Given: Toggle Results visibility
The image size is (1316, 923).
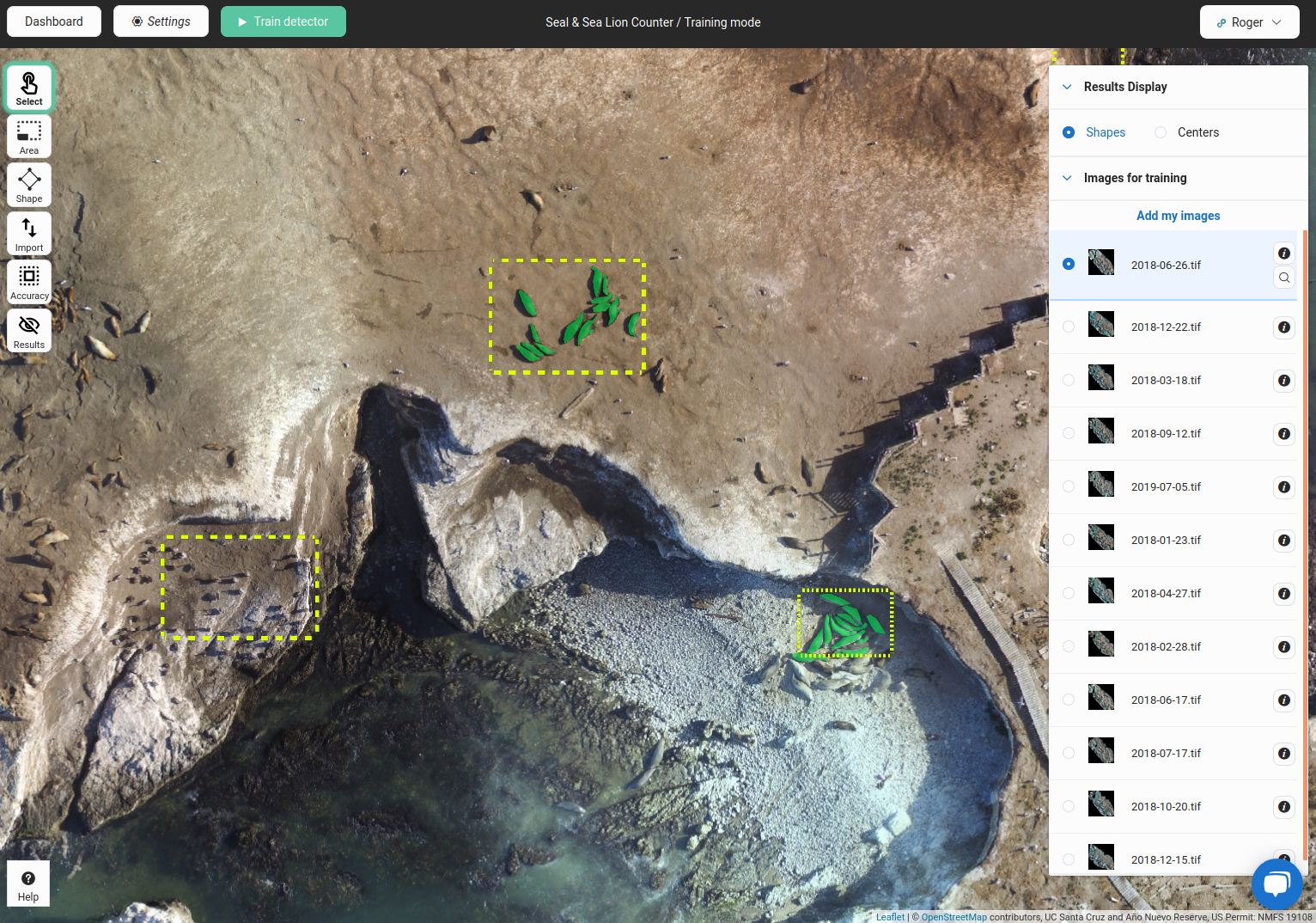Looking at the screenshot, I should (x=29, y=331).
